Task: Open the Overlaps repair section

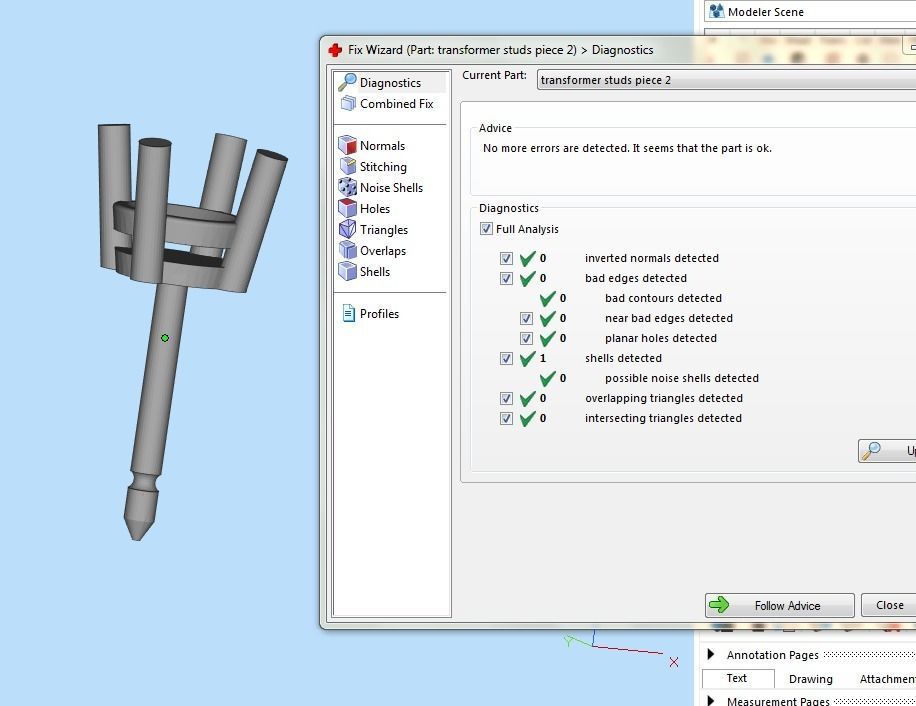Action: (x=372, y=251)
